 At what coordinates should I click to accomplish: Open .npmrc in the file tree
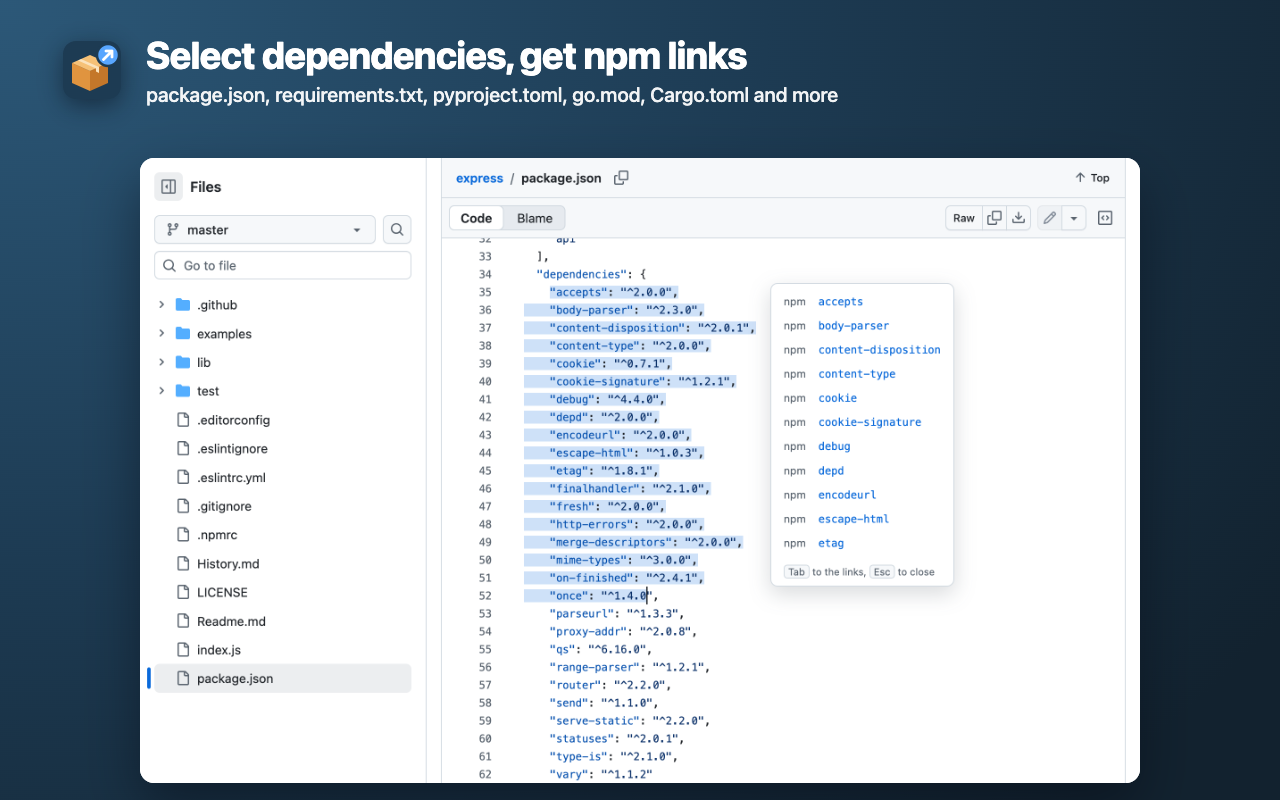[217, 535]
